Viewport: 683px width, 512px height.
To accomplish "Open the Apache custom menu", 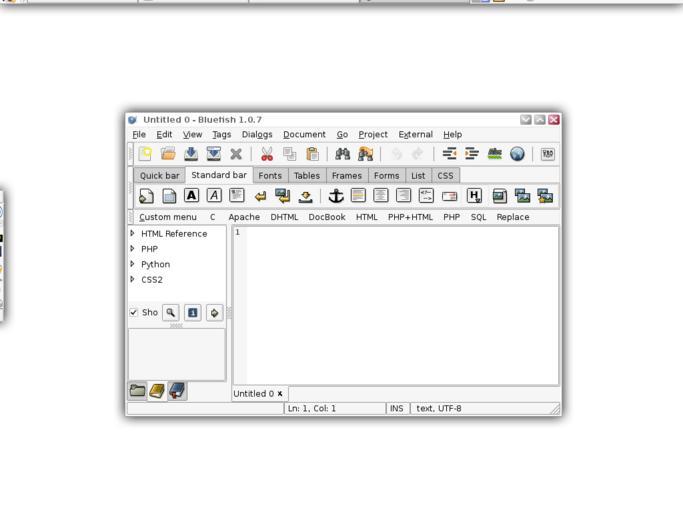I will click(244, 217).
